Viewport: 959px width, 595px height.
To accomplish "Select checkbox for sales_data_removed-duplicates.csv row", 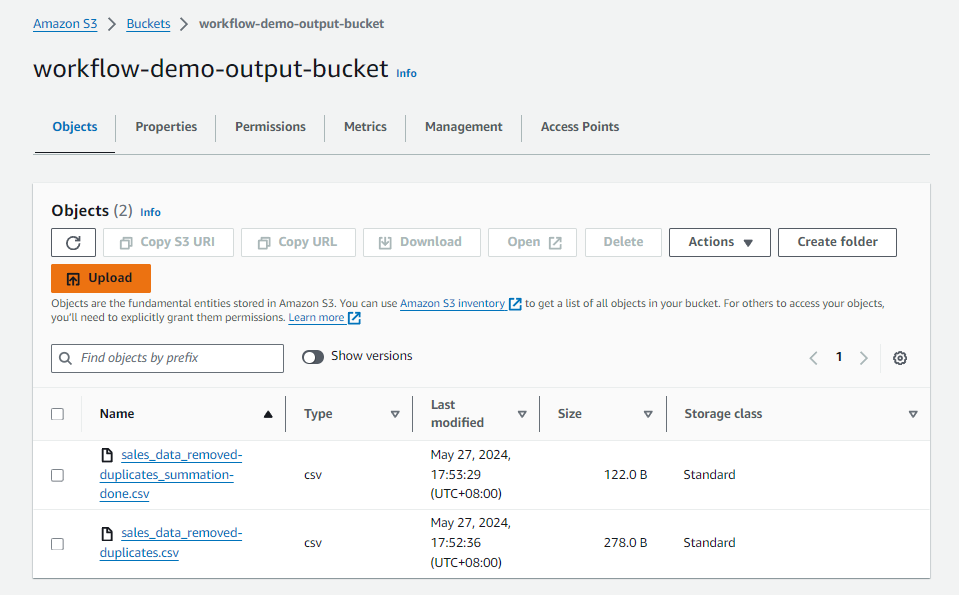I will pos(57,544).
